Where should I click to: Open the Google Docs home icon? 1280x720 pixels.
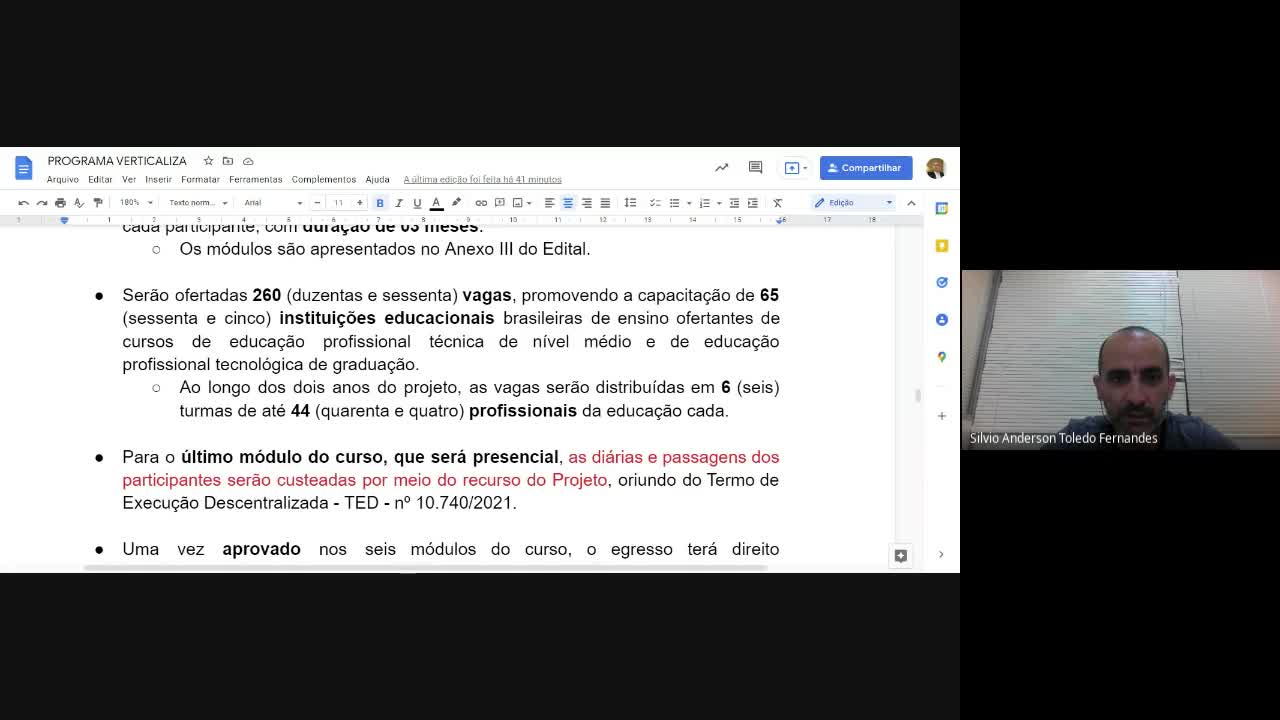(x=24, y=167)
